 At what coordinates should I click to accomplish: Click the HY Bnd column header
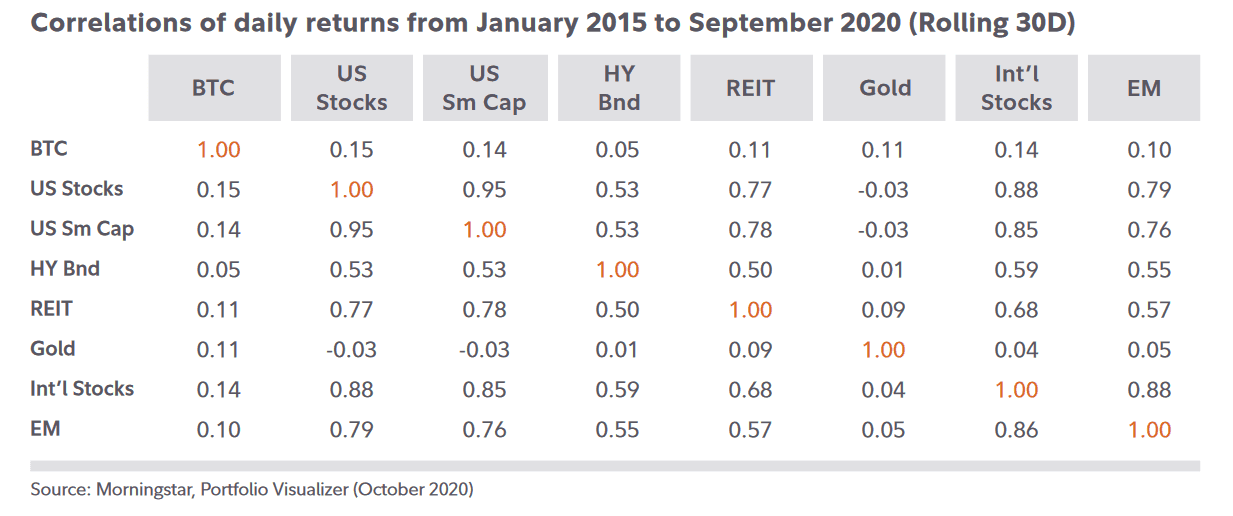point(618,88)
